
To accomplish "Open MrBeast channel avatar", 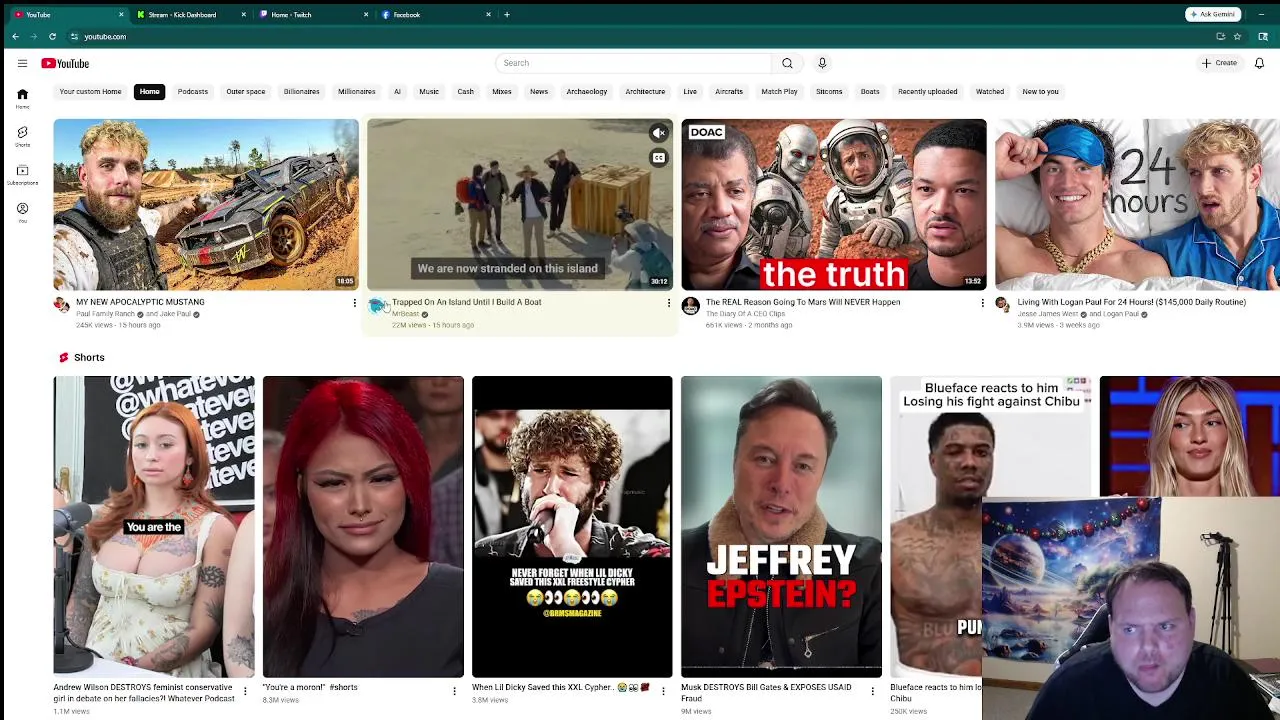I will 376,306.
